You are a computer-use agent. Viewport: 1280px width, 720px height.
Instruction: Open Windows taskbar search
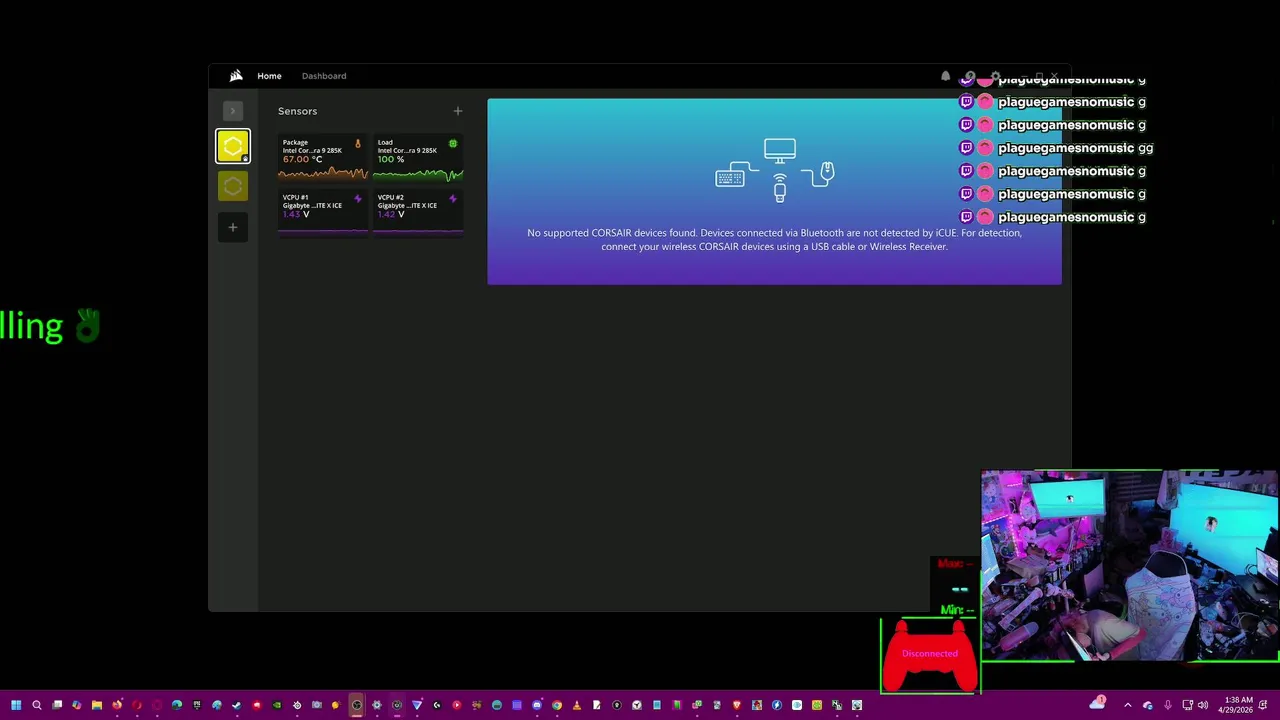[x=37, y=705]
